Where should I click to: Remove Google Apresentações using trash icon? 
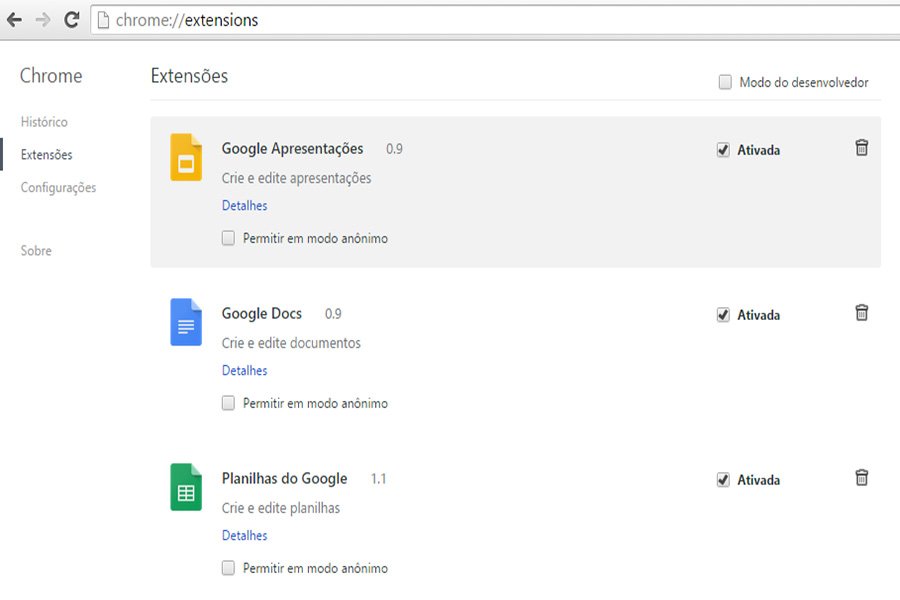click(862, 148)
